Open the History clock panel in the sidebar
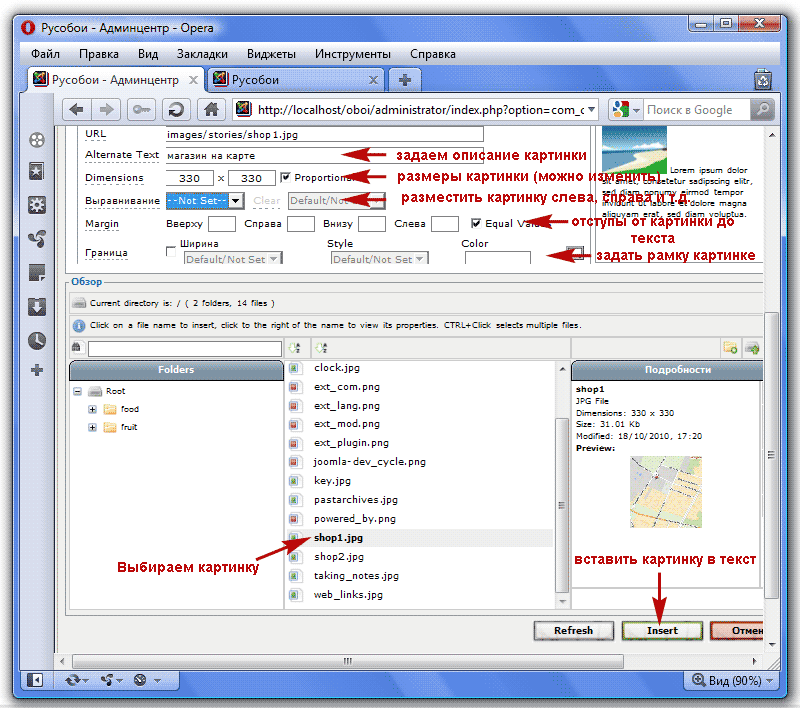This screenshot has width=800, height=708. tap(37, 340)
